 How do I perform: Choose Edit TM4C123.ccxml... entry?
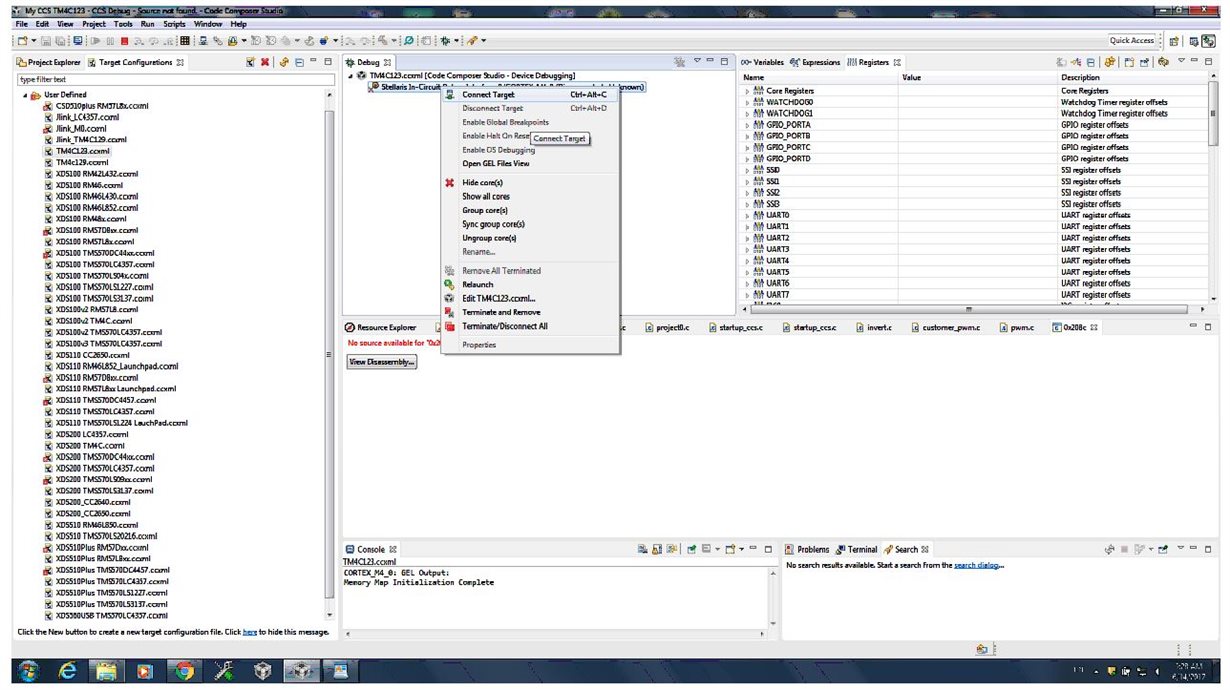point(530,298)
